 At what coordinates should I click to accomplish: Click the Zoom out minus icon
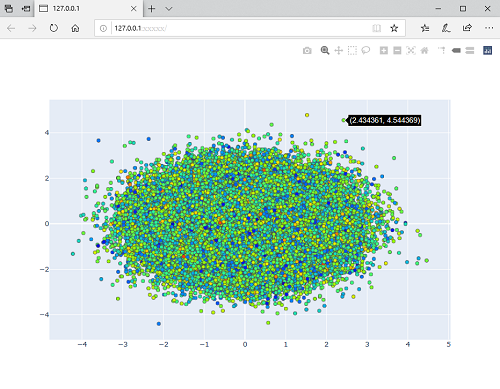coord(397,50)
